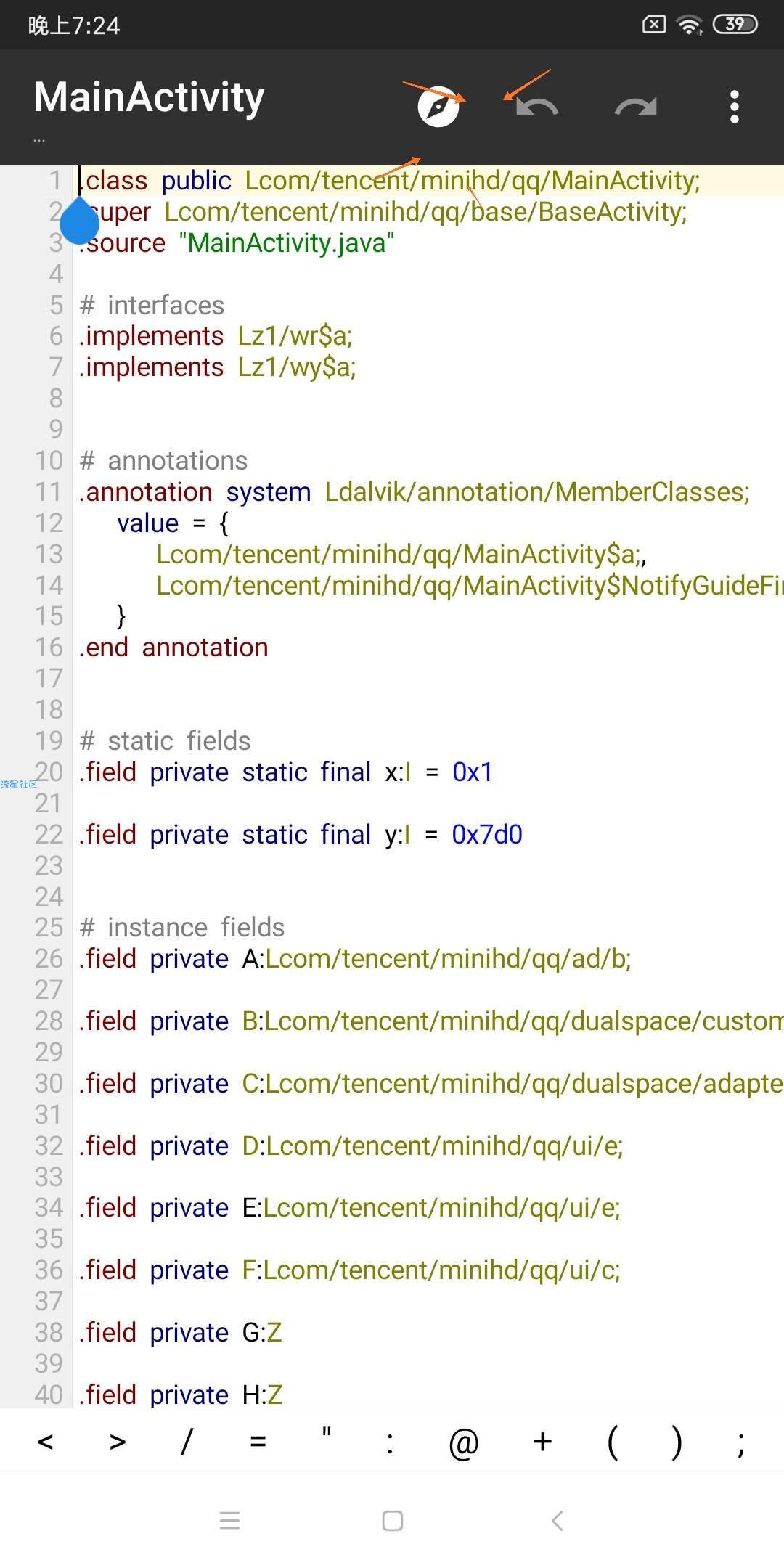Tap the Android back button
Image resolution: width=784 pixels, height=1568 pixels.
(557, 1520)
